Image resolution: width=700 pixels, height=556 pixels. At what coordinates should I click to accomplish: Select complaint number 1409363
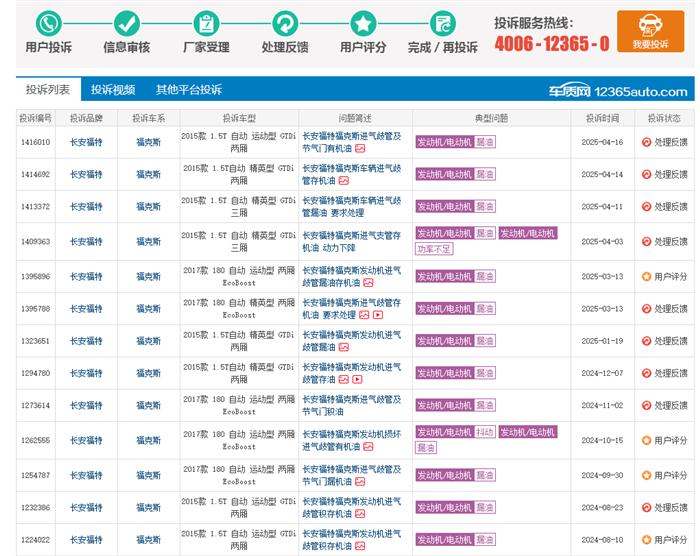click(x=36, y=242)
